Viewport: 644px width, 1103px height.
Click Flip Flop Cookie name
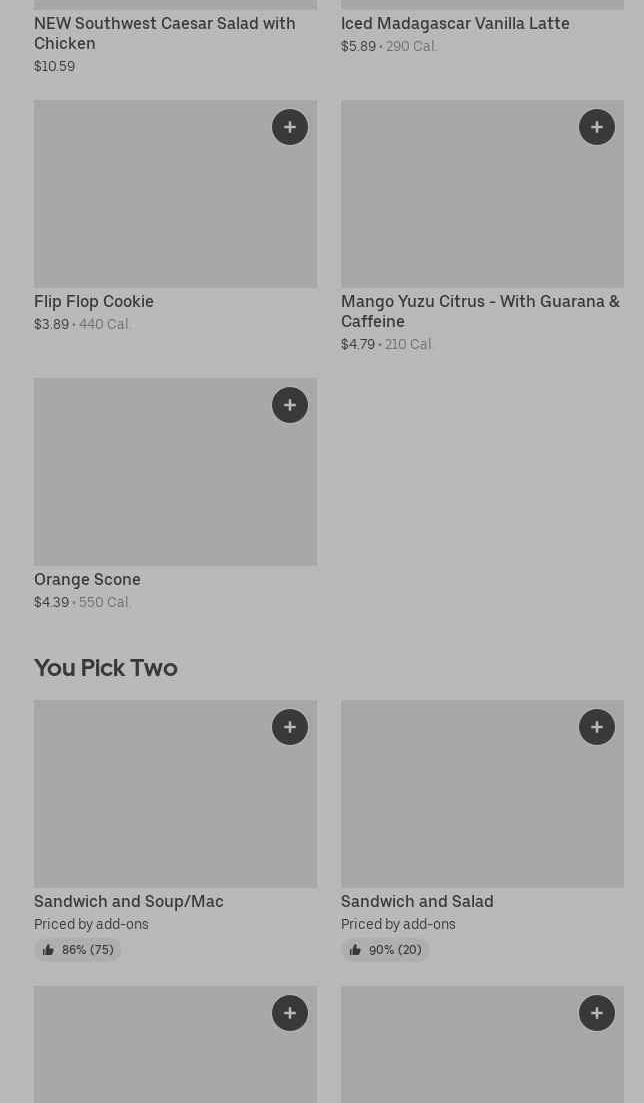(94, 301)
